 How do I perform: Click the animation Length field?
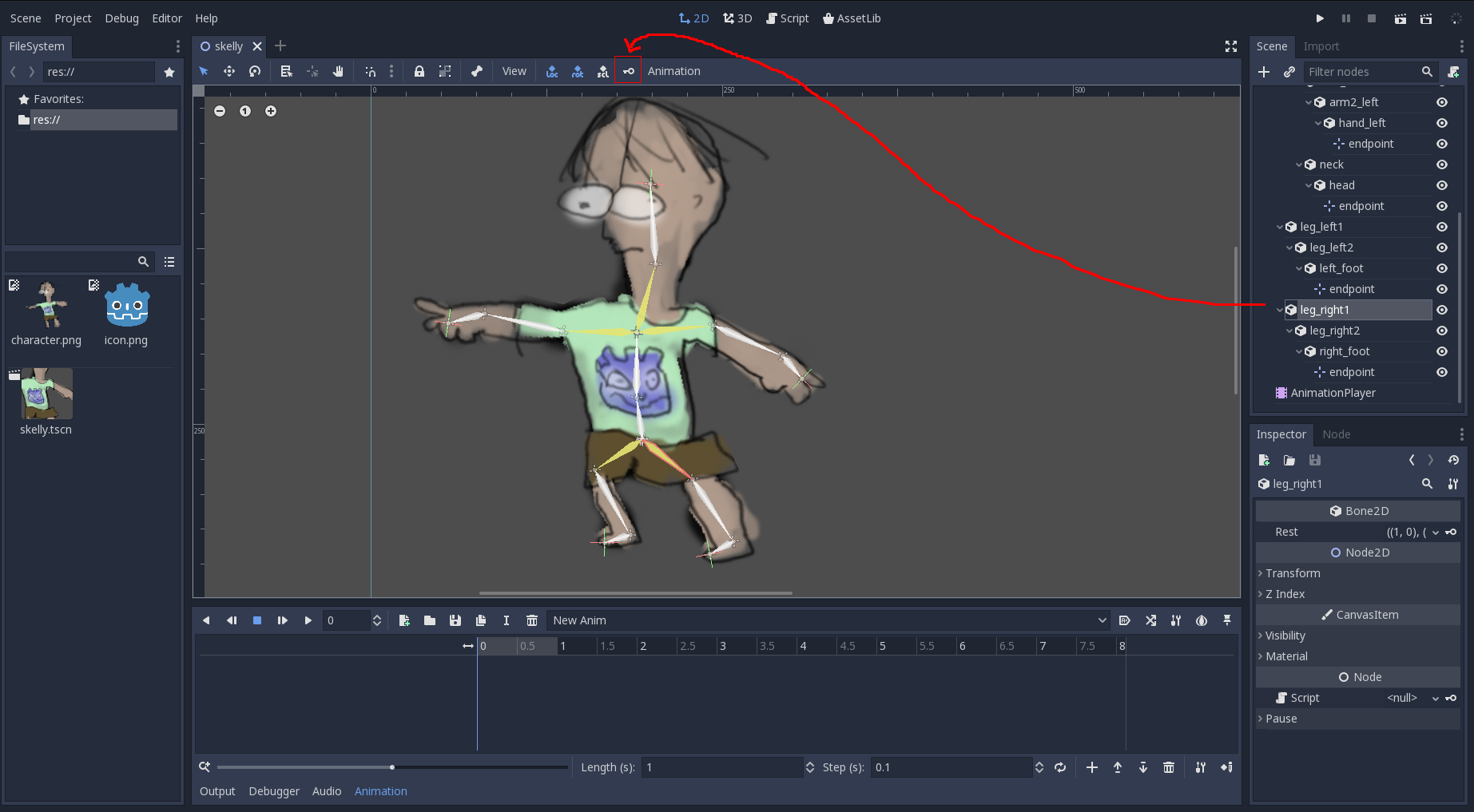pyautogui.click(x=723, y=767)
